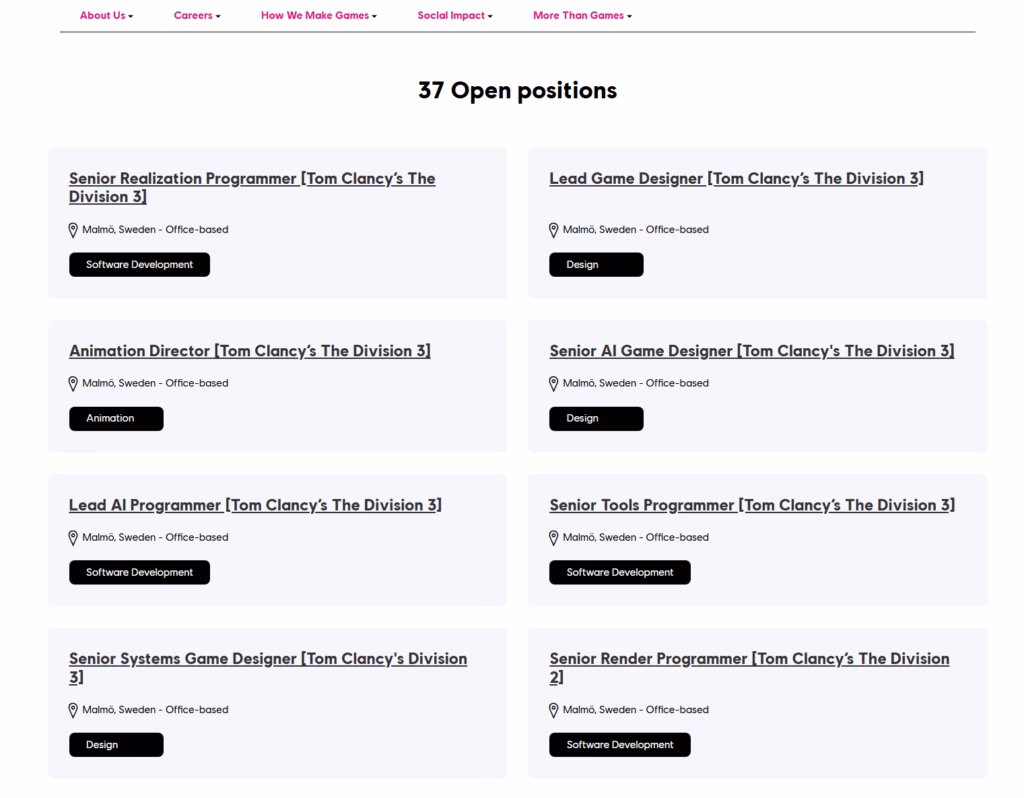Screen dimensions: 1024x798
Task: Click Software Development tag on Senior Render Programmer
Action: coord(620,744)
